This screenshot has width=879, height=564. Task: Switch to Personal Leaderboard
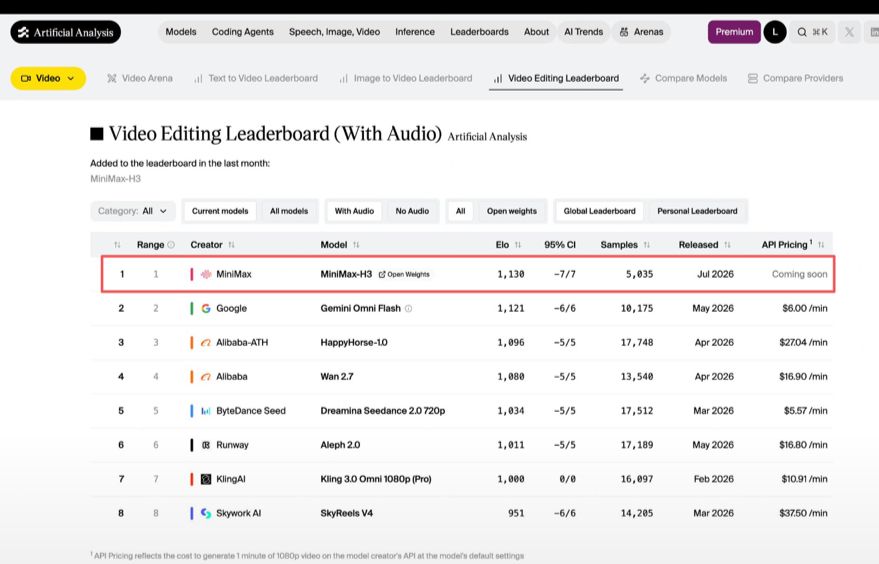click(x=697, y=211)
